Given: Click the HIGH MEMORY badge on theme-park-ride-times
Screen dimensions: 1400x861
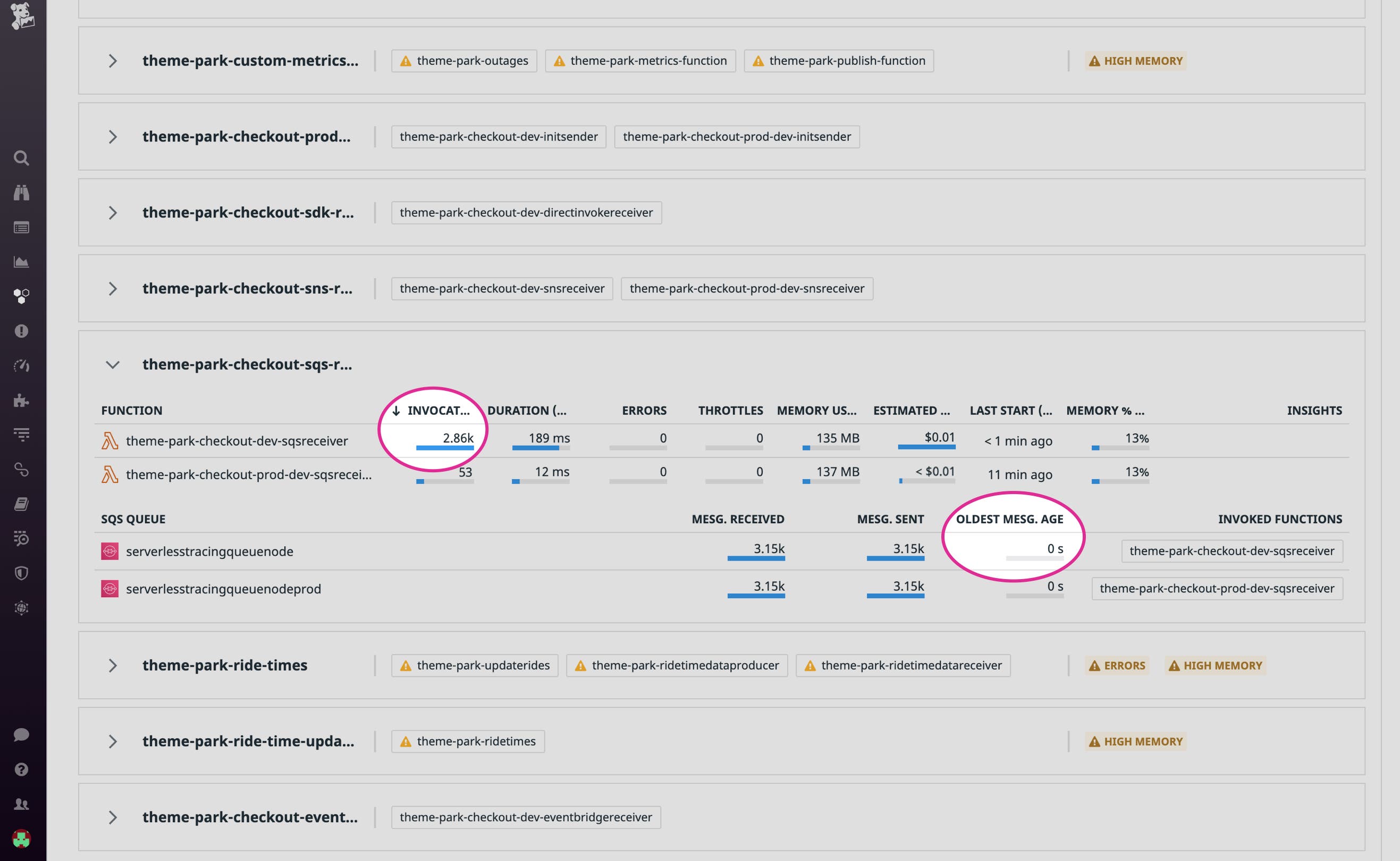Looking at the screenshot, I should click(1216, 665).
